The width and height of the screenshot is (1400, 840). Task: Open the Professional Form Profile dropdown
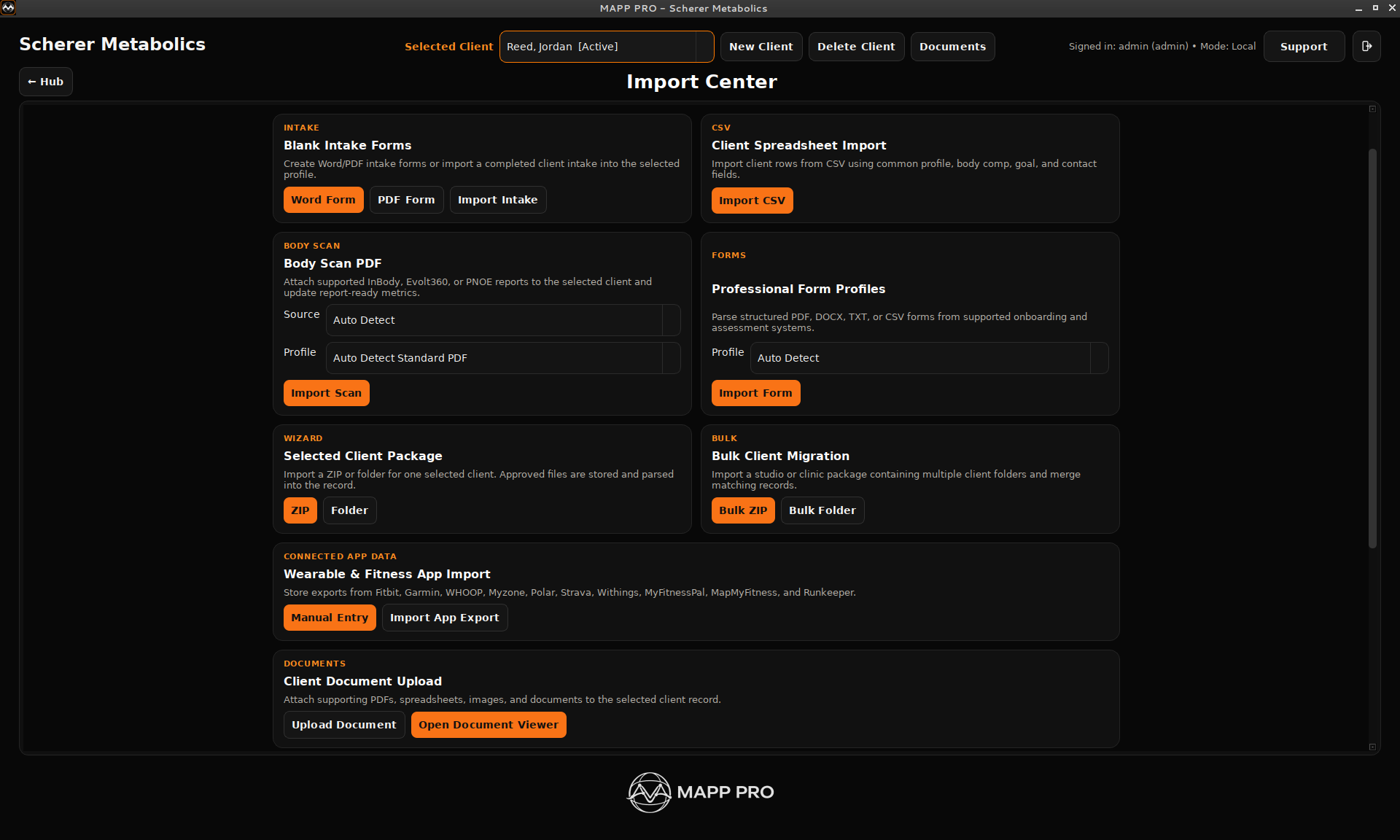click(929, 358)
